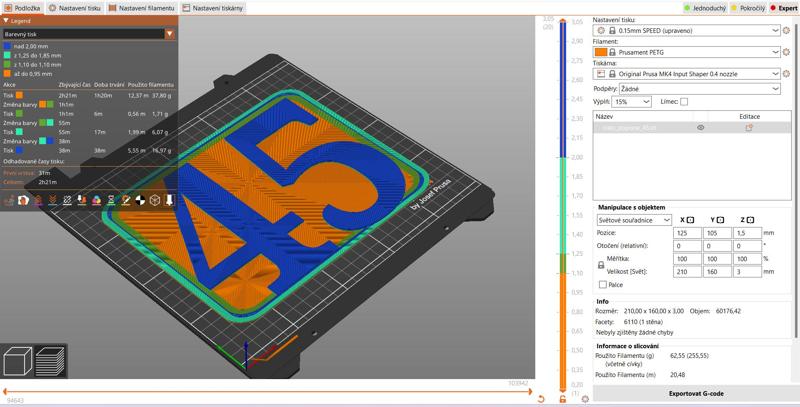Screen dimensions: 800x407
Task: Open the Výplň infill percentage dropdown
Action: point(633,102)
